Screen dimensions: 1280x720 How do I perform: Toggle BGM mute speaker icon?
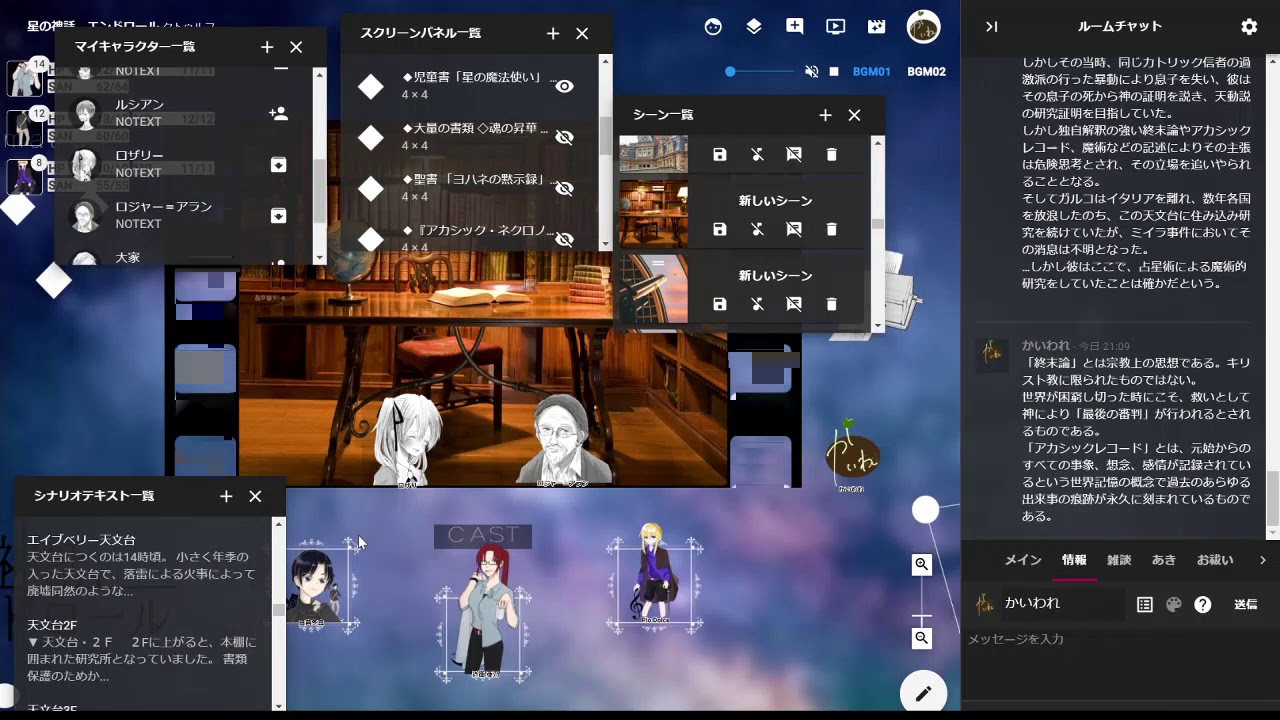812,72
